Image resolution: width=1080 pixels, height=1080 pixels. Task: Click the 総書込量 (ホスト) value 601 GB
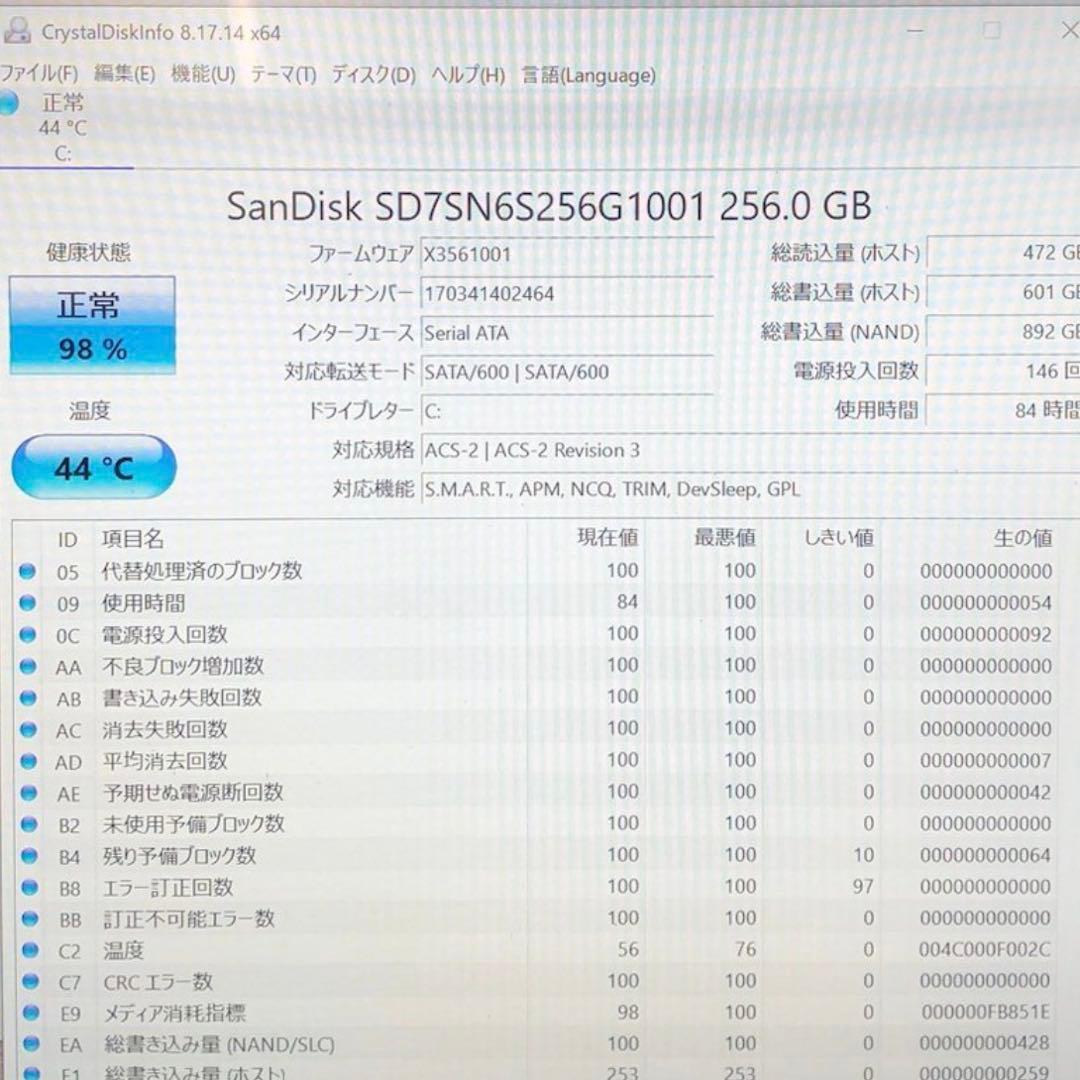pos(1004,293)
